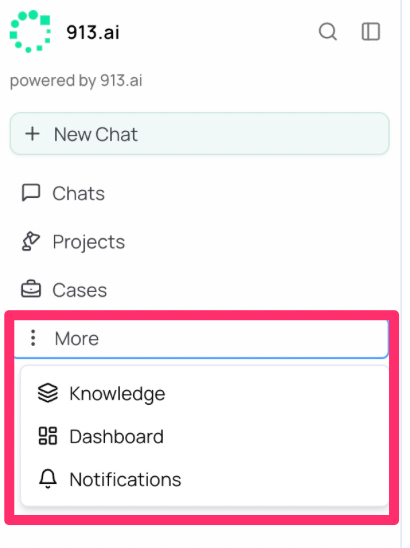Viewport: 410px width, 548px height.
Task: Click the Cases briefcase icon
Action: tap(31, 289)
